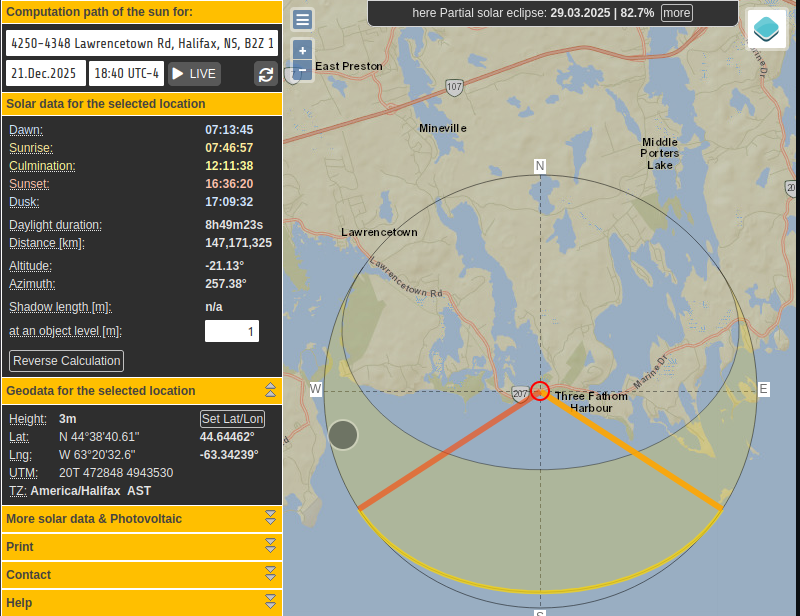Click the red location marker circle
The height and width of the screenshot is (616, 800).
(x=540, y=391)
